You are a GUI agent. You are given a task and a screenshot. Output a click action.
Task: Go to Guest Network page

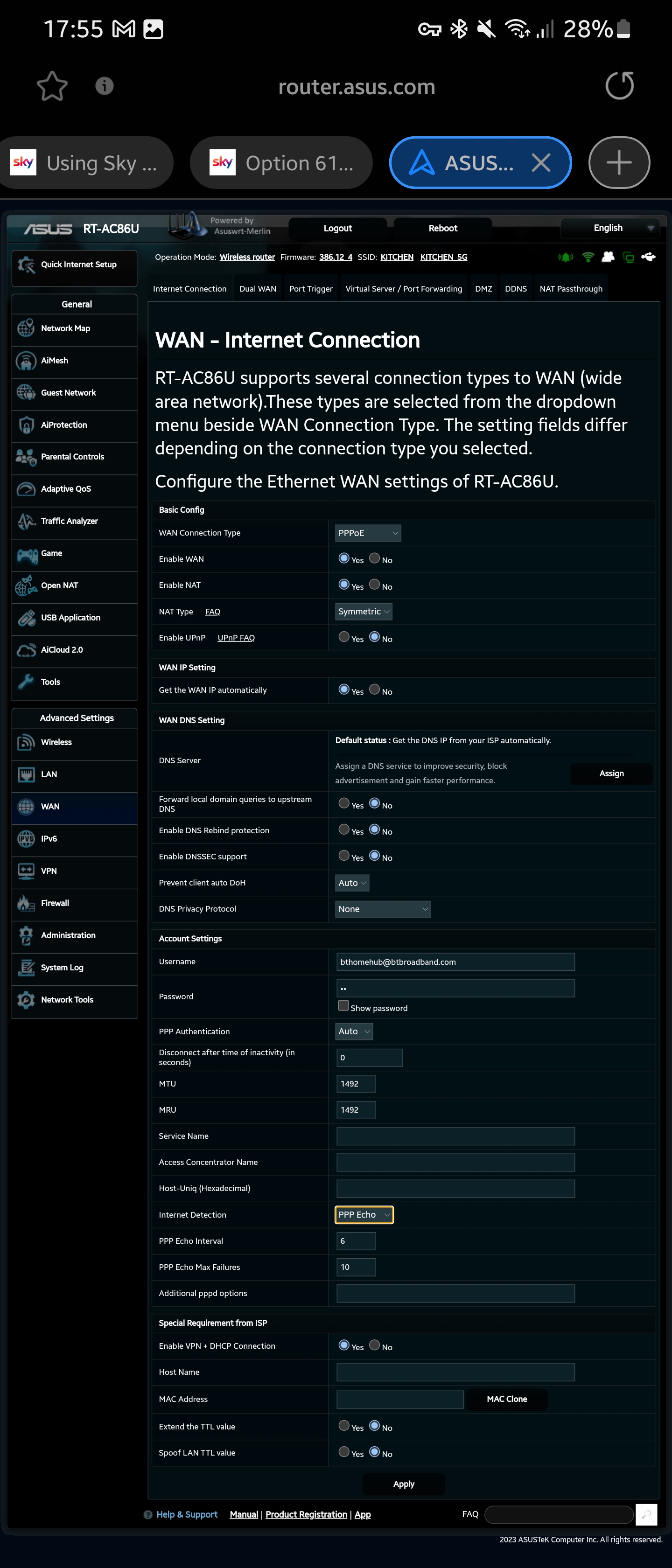[x=74, y=393]
